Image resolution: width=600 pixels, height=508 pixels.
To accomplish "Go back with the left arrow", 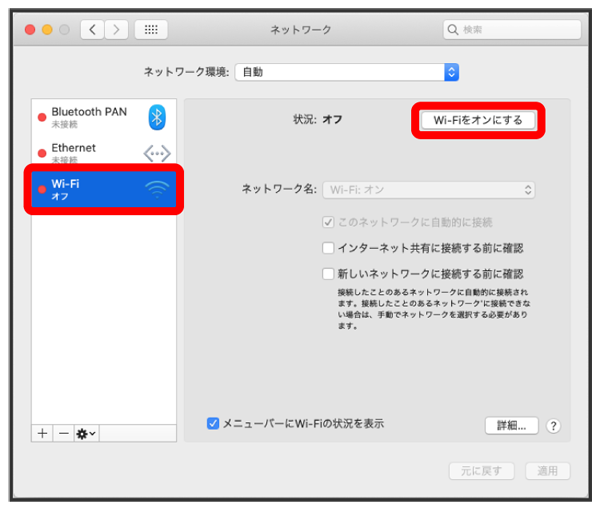I will [94, 30].
